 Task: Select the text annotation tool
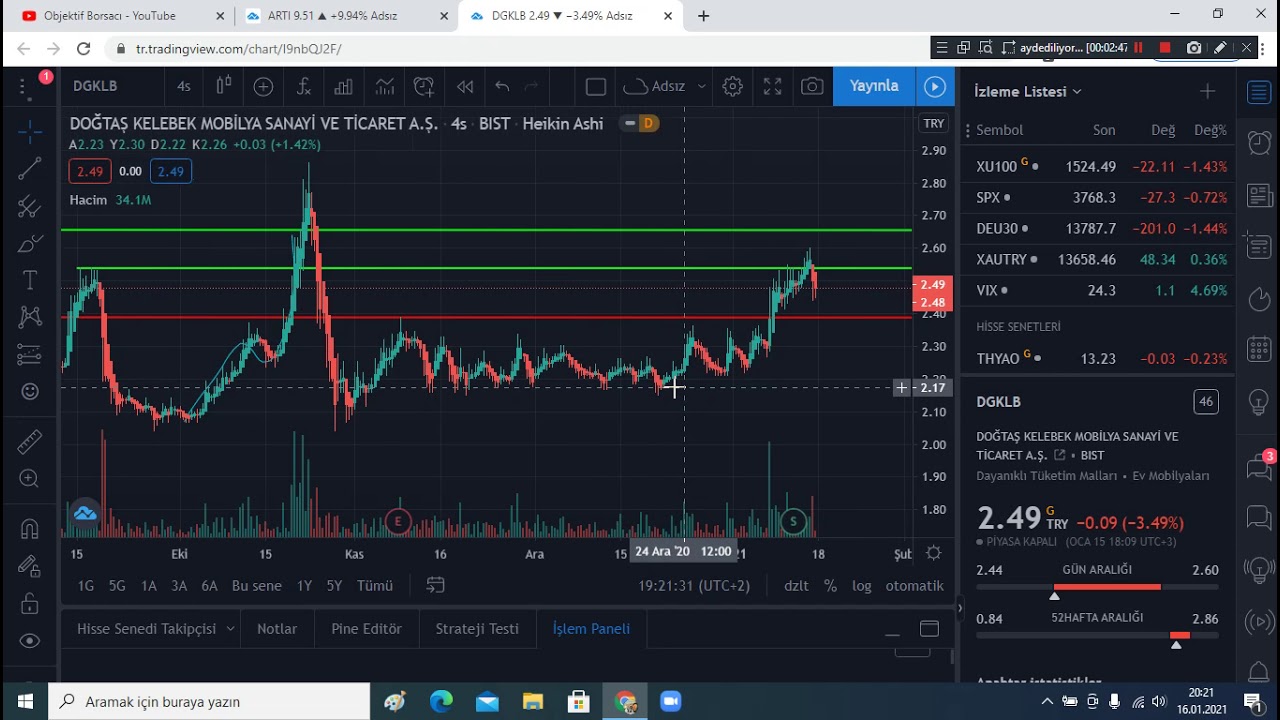[x=30, y=280]
